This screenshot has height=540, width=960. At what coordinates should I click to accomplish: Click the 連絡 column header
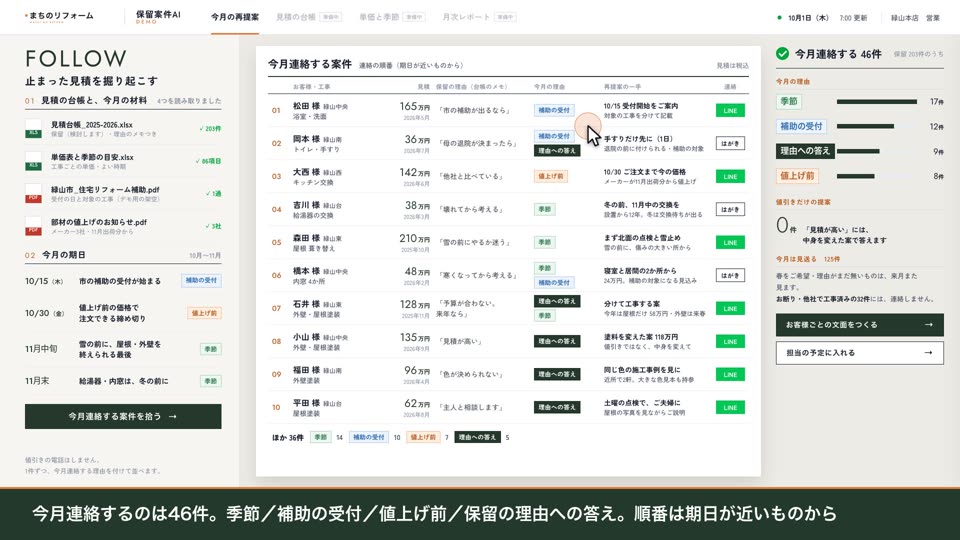tap(730, 87)
